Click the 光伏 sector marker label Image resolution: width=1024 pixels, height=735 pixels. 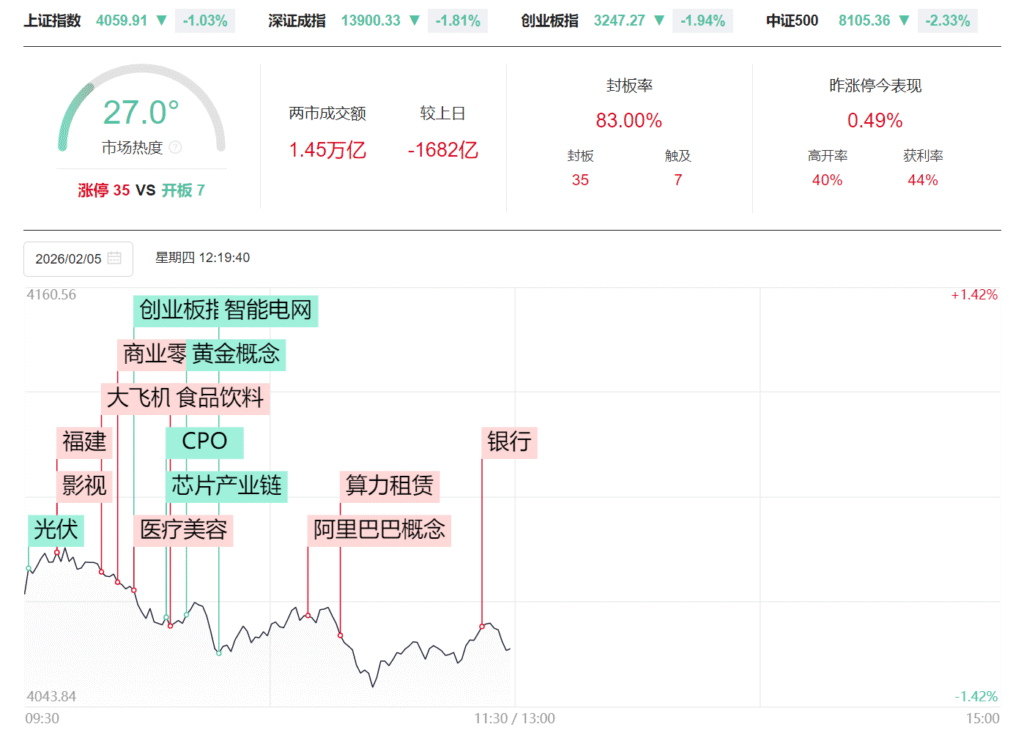[55, 529]
